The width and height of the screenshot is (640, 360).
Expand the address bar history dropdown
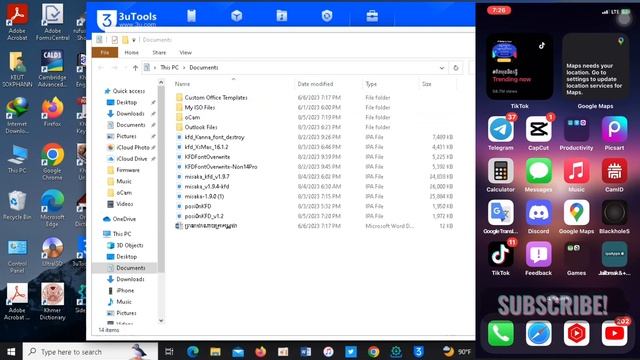[442, 68]
